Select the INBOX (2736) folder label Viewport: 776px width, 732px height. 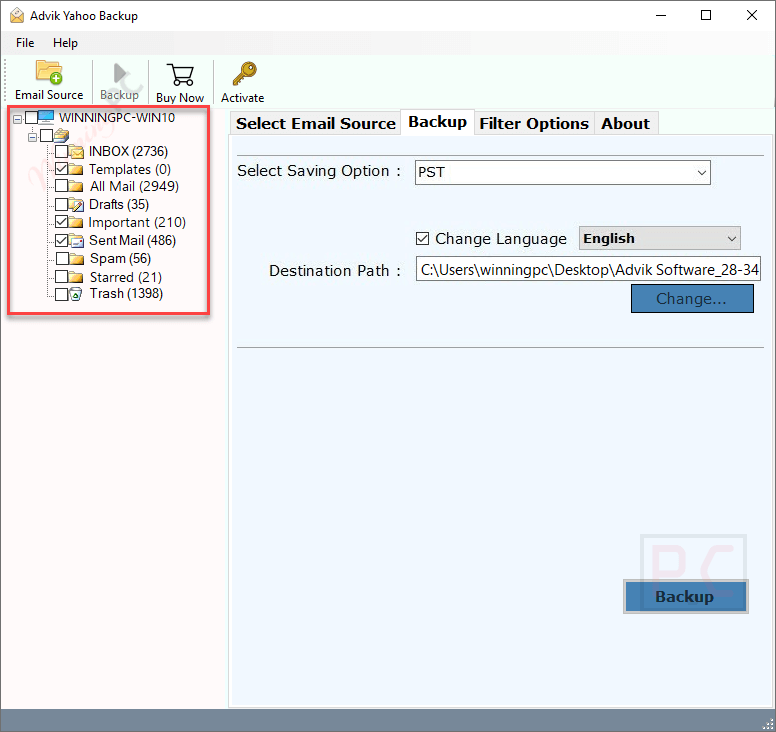click(x=129, y=151)
